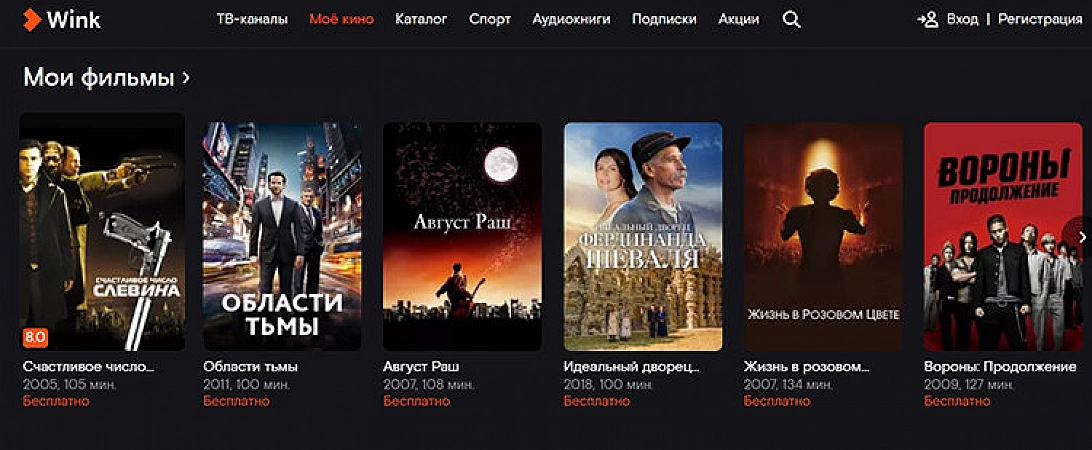The image size is (1092, 450).
Task: Open the Акции page
Action: (739, 20)
